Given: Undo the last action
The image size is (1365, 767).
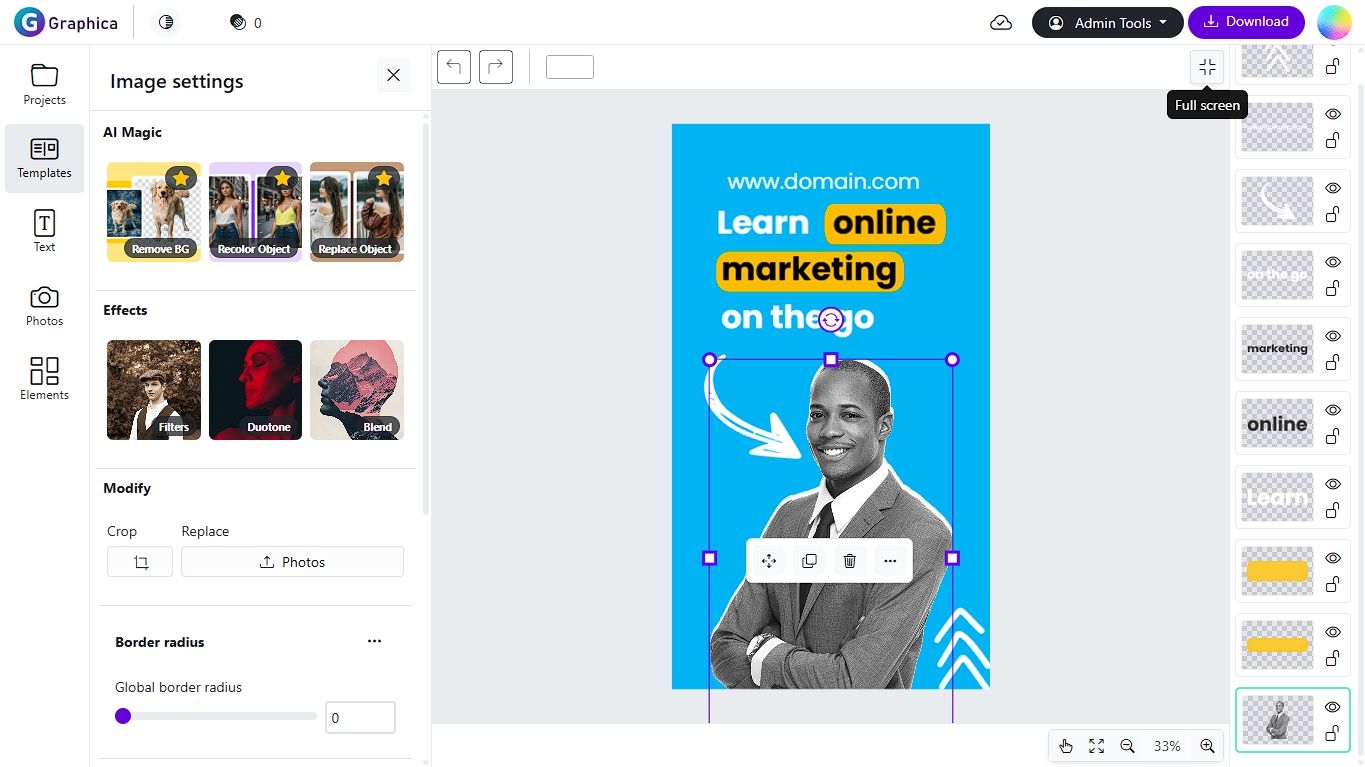Looking at the screenshot, I should (454, 67).
